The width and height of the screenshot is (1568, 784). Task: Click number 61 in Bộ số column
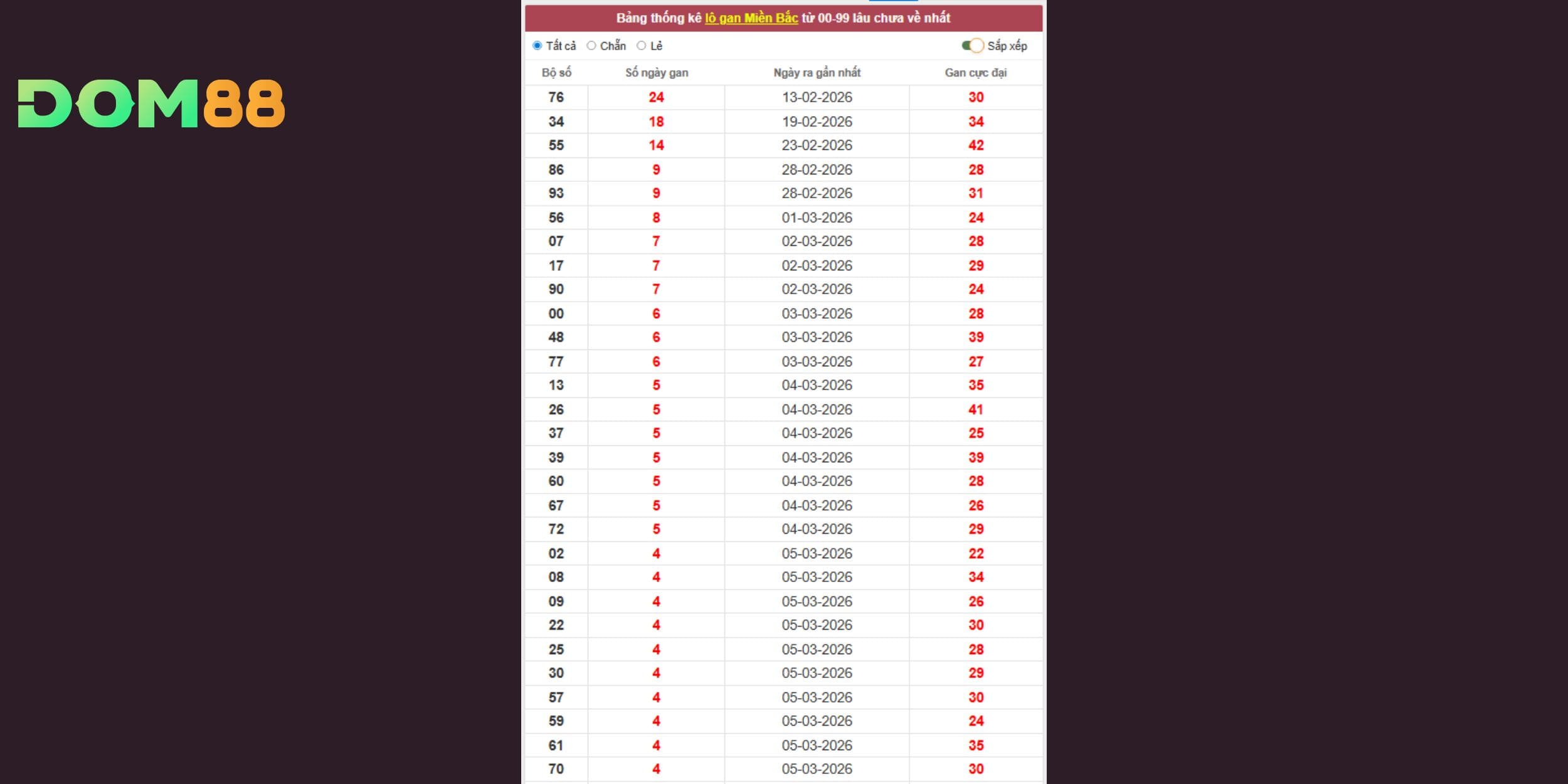556,746
